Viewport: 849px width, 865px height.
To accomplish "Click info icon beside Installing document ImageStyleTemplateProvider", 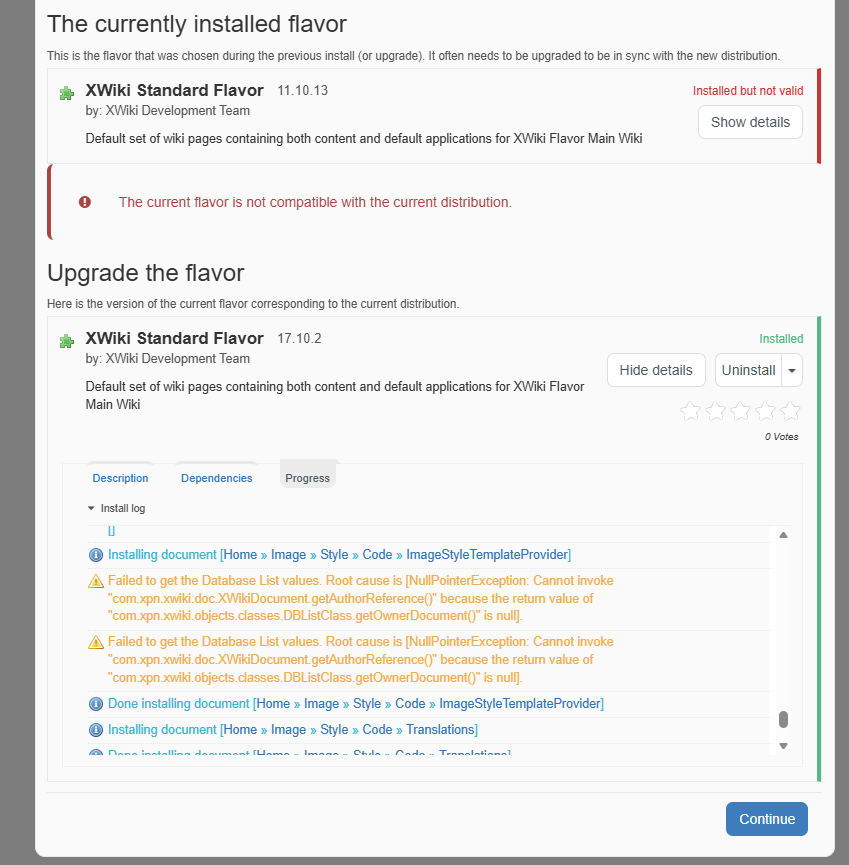I will pyautogui.click(x=96, y=555).
